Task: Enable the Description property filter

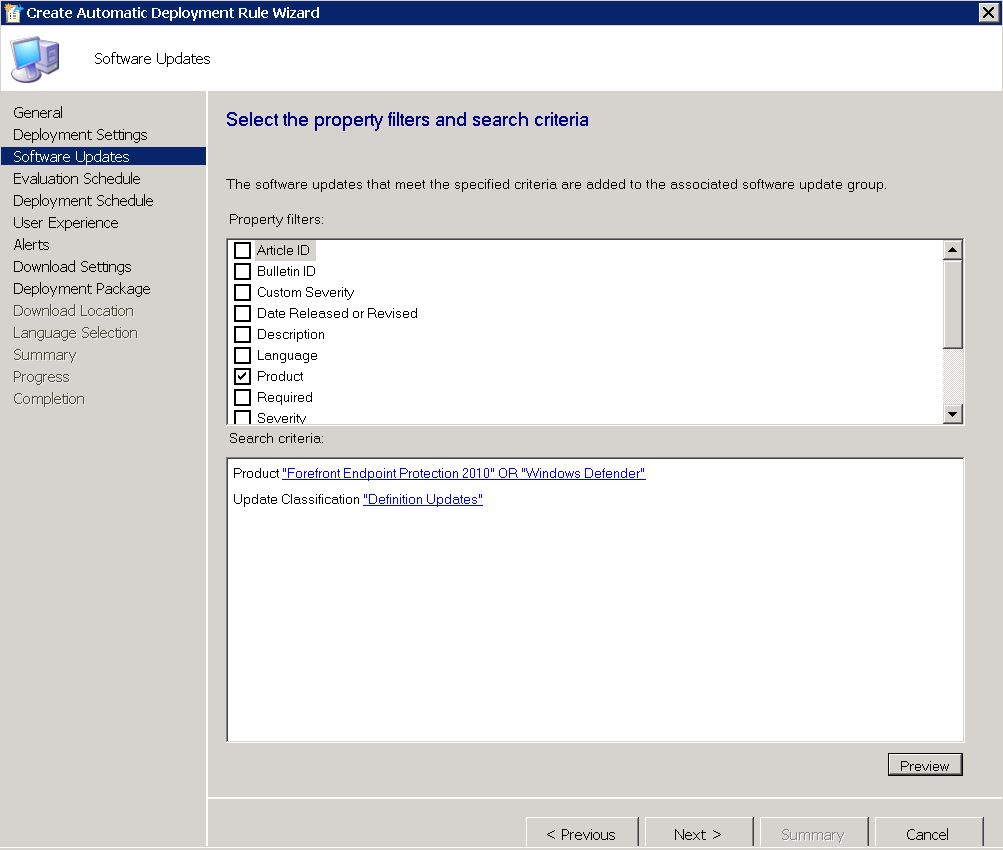Action: [x=242, y=334]
